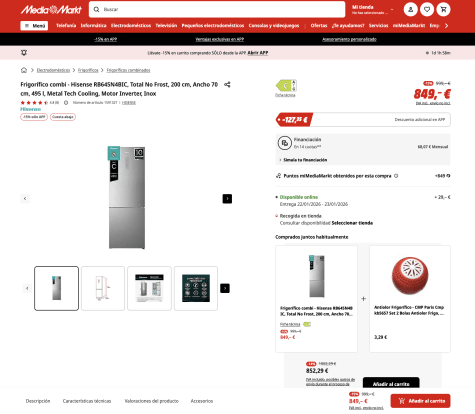Click info icon next to Puntos miMediaMarkt
The image size is (475, 414).
396,176
